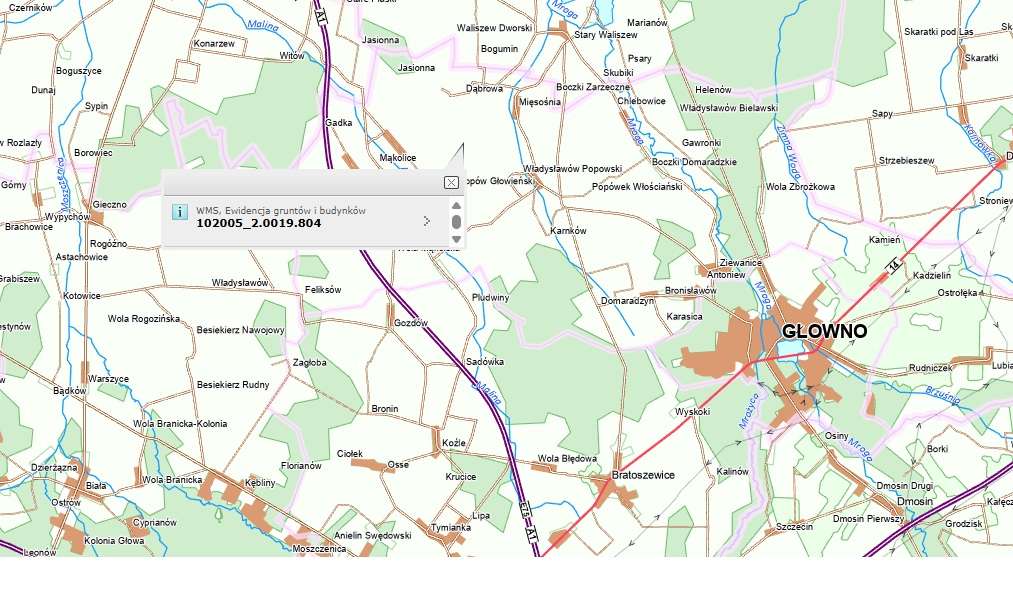Click the Popówek Włościański label
Viewport: 1013px width, 600px height.
tap(637, 187)
